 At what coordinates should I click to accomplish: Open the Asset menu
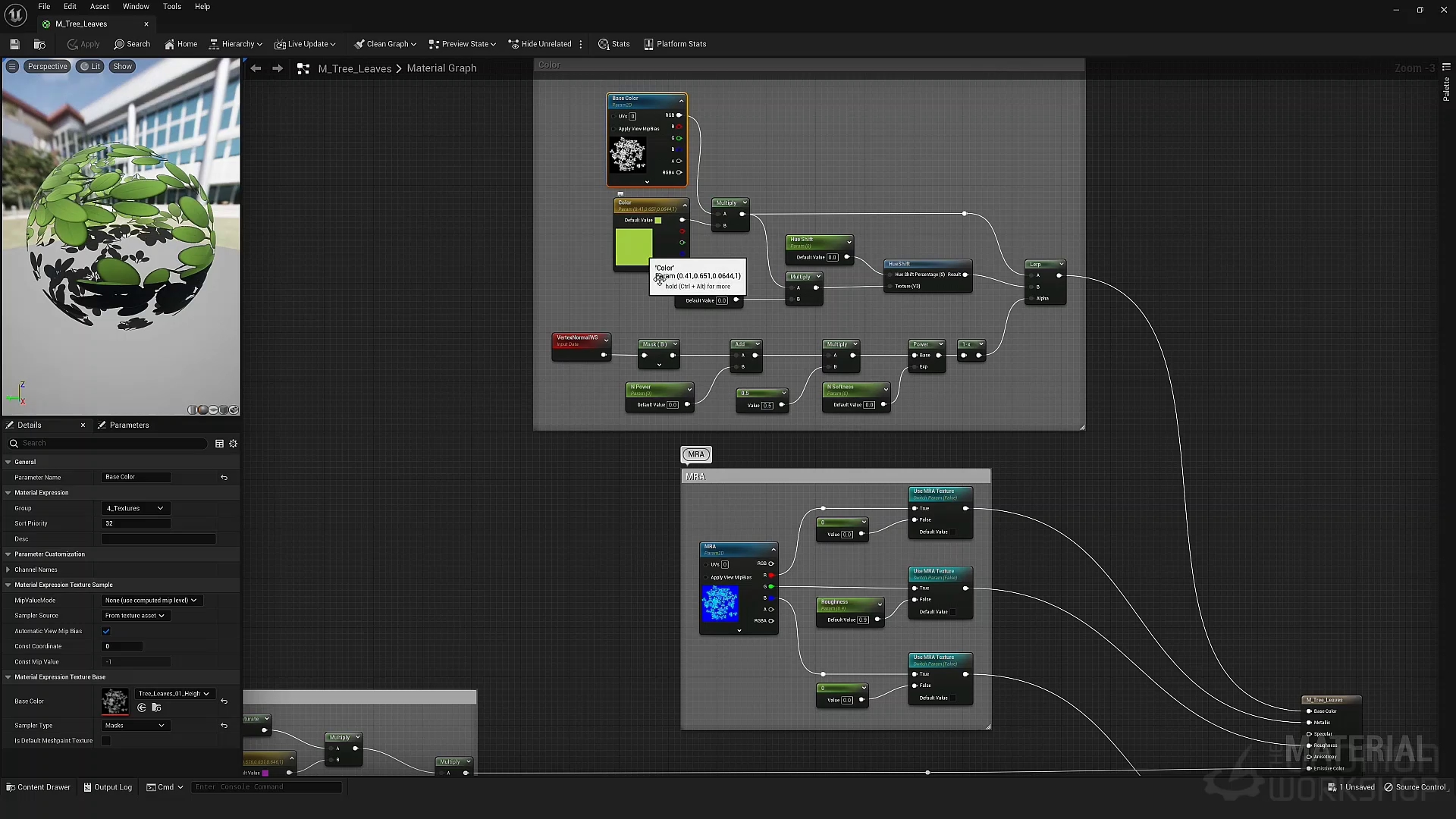99,7
